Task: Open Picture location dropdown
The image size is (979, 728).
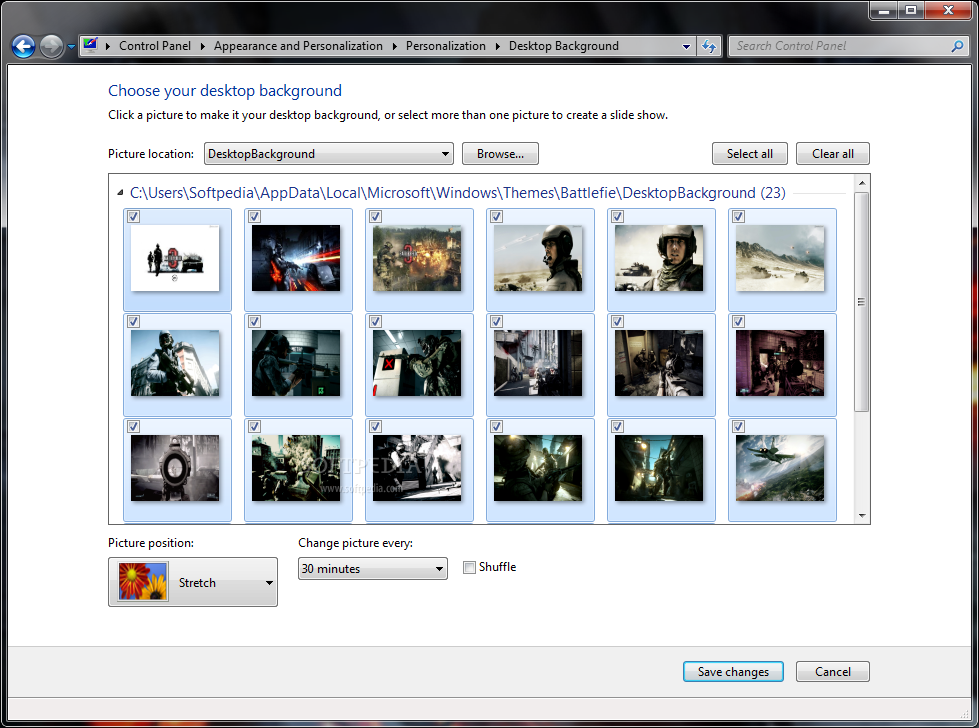Action: point(328,154)
